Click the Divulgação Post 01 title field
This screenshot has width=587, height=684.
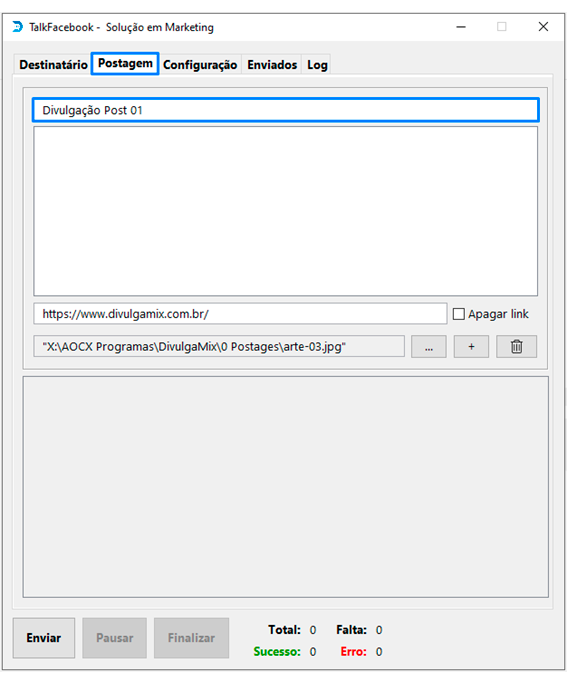point(286,110)
